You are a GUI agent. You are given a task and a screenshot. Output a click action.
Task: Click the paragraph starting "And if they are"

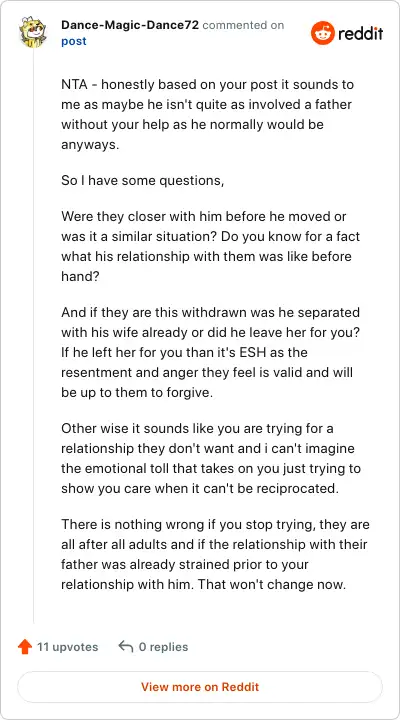[210, 353]
